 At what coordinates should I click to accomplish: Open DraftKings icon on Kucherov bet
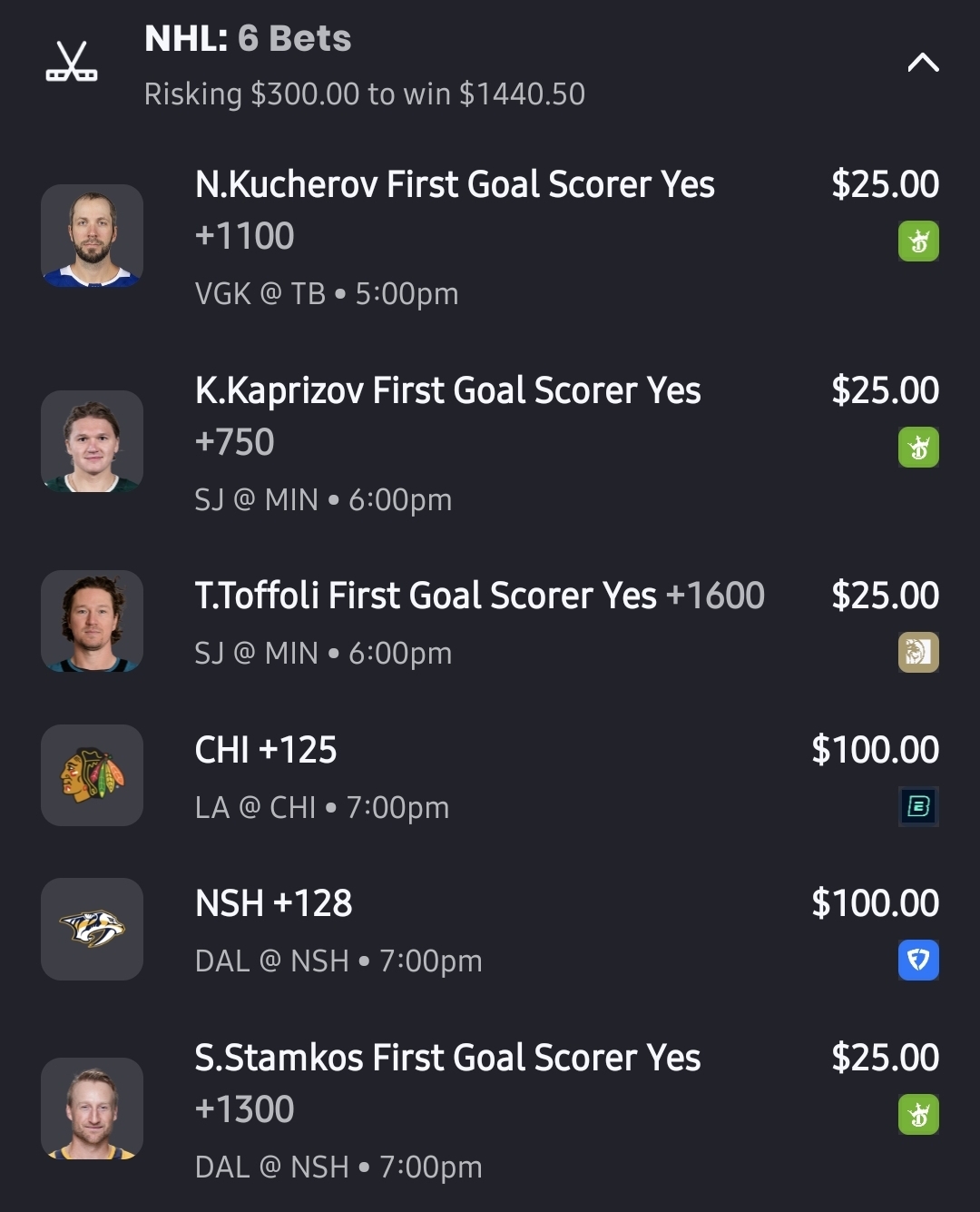(x=918, y=241)
